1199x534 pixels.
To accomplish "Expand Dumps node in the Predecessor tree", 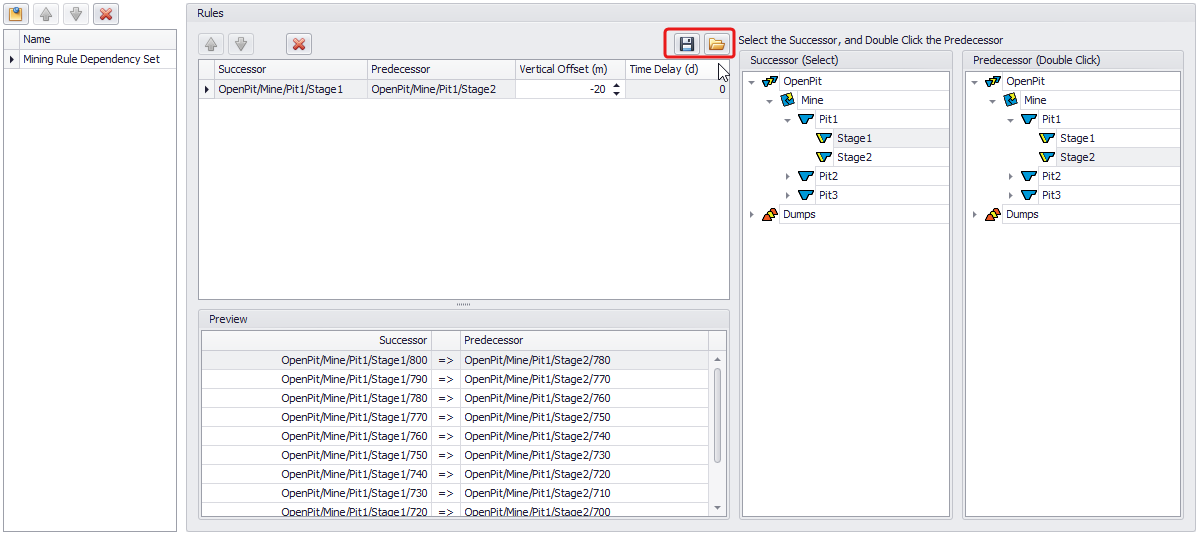I will pyautogui.click(x=975, y=215).
